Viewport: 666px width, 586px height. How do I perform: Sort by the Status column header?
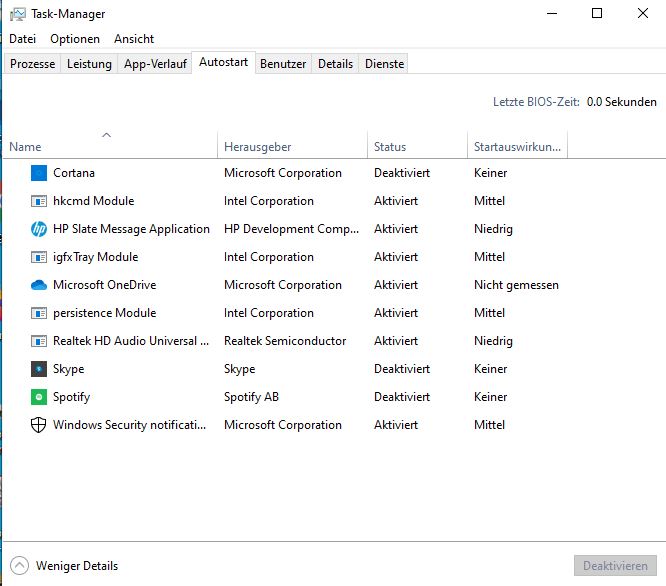click(x=417, y=146)
